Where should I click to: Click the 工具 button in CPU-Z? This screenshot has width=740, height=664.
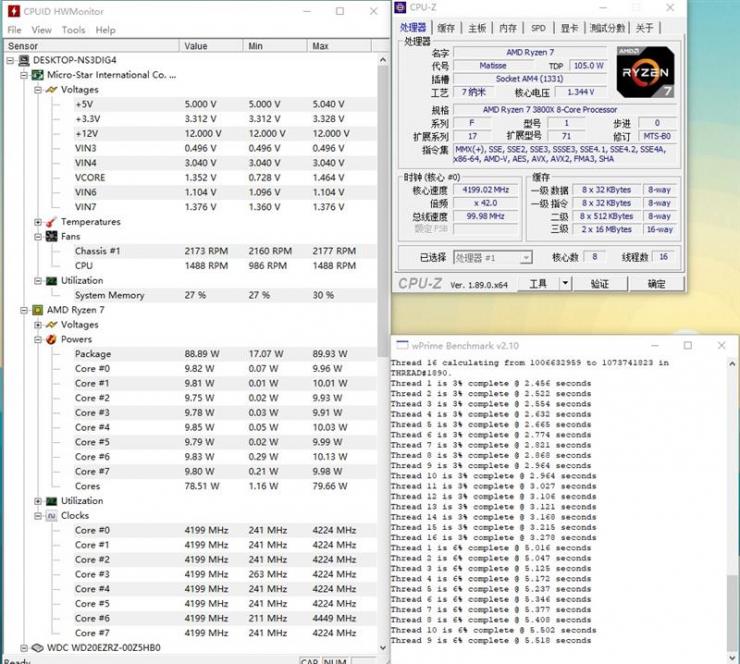click(x=538, y=284)
